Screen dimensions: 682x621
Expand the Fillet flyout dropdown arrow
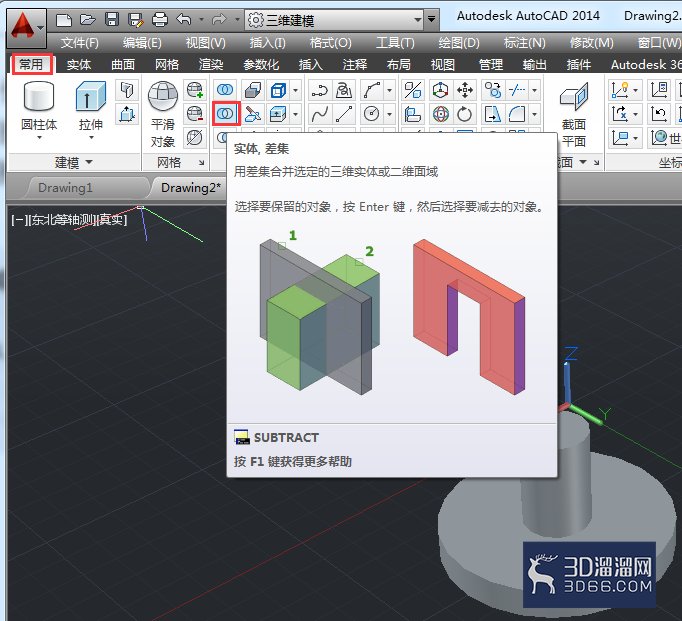(535, 114)
